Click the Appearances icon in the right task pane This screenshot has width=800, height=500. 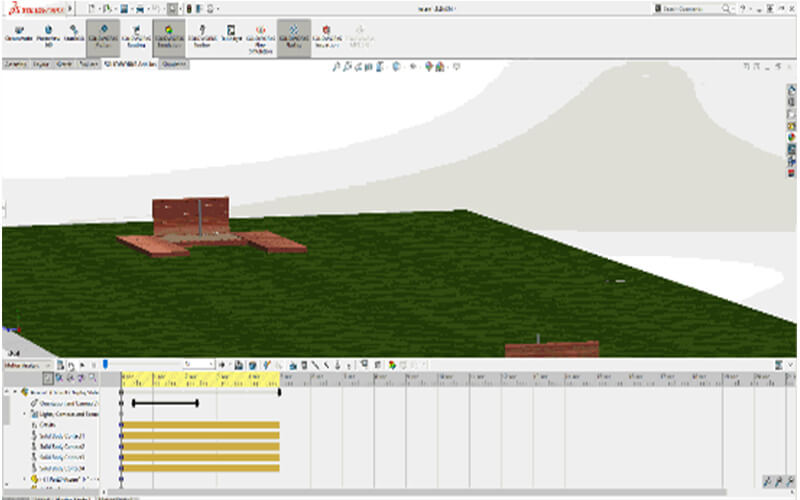click(x=791, y=136)
